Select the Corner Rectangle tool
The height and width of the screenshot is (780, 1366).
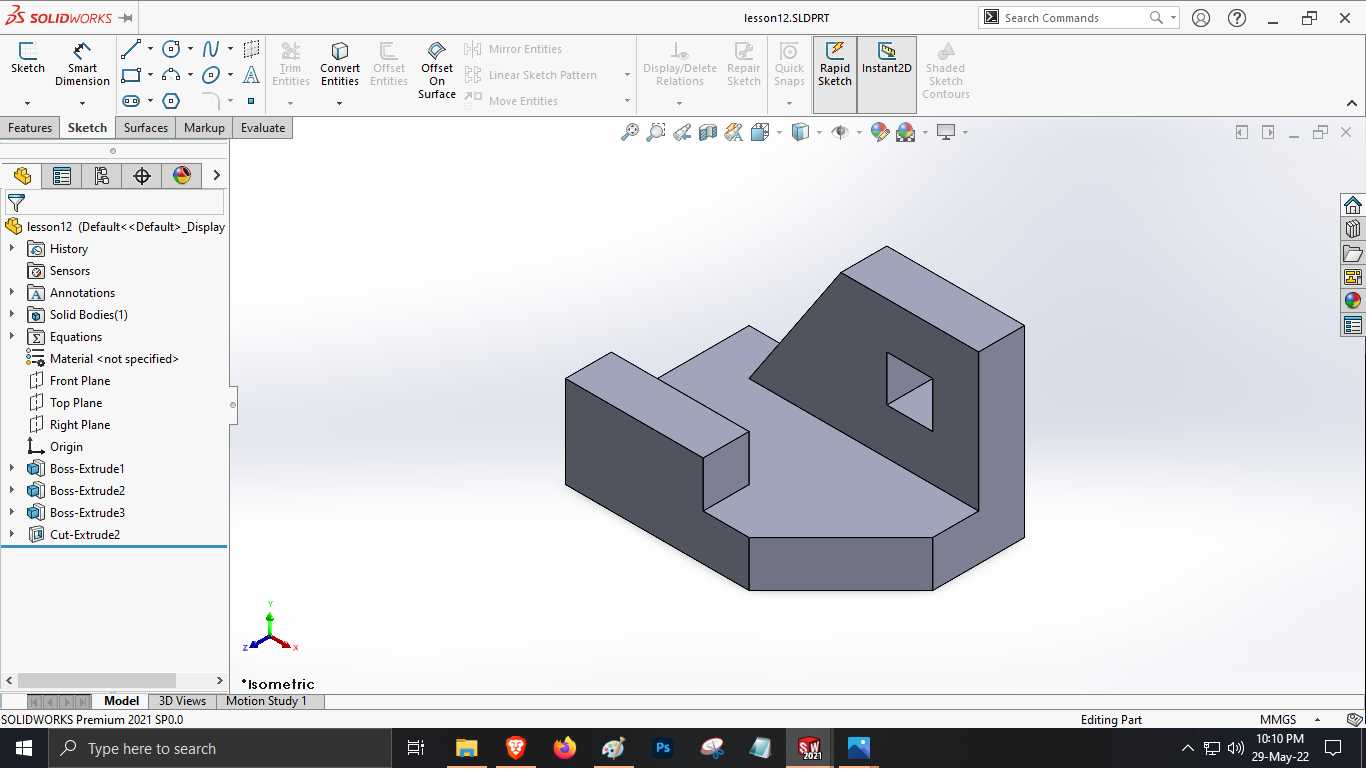131,75
